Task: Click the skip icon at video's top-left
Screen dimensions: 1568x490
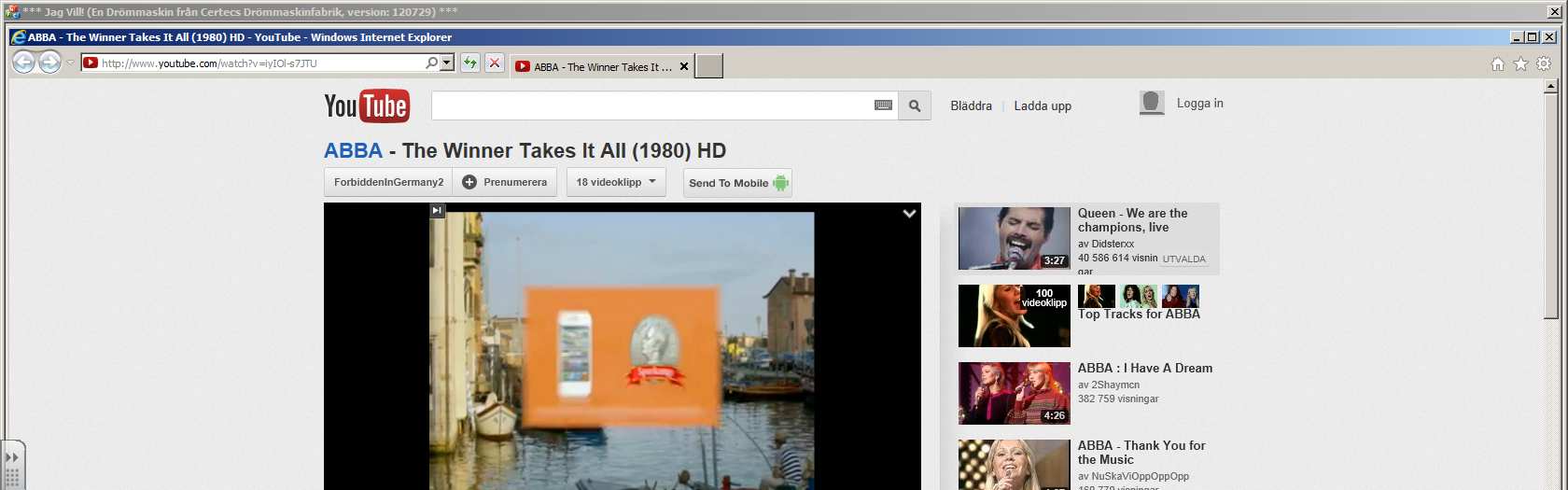Action: point(437,211)
